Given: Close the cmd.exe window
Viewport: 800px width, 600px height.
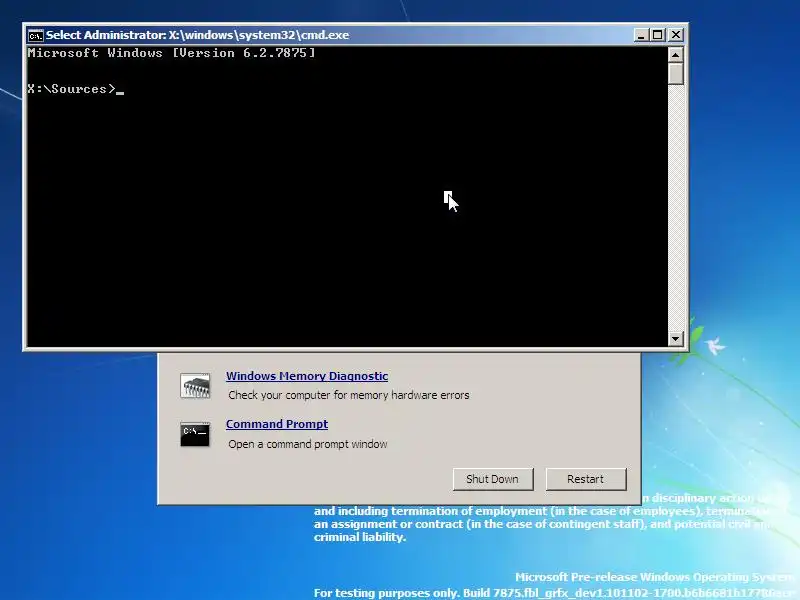Looking at the screenshot, I should coord(676,35).
